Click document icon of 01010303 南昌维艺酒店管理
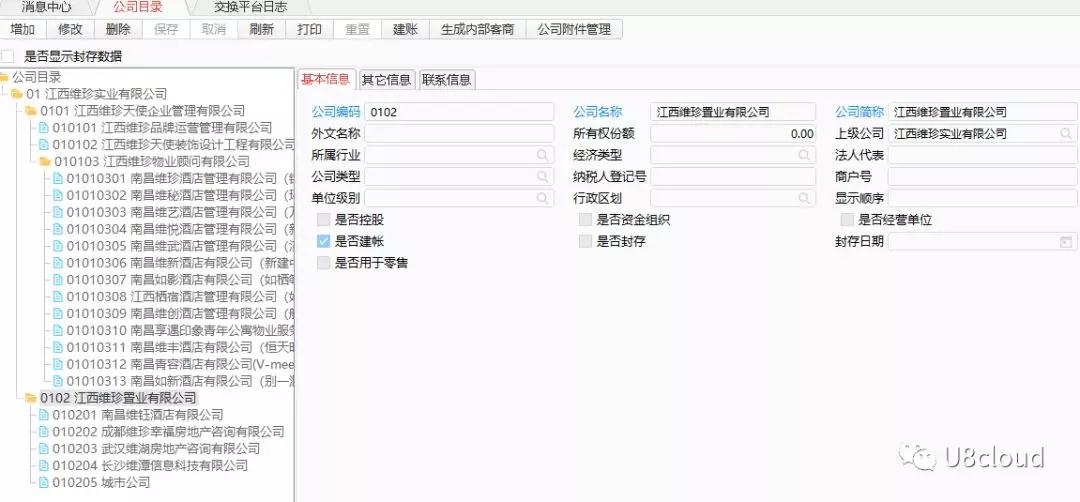Image resolution: width=1080 pixels, height=502 pixels. (x=58, y=212)
